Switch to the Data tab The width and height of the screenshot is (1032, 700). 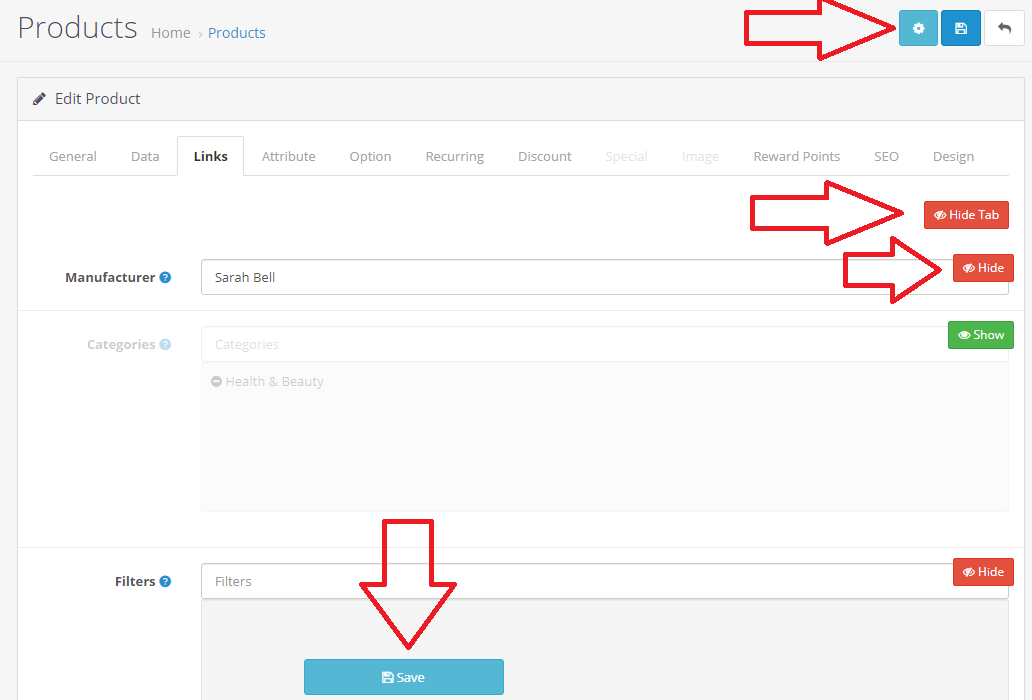tap(145, 157)
